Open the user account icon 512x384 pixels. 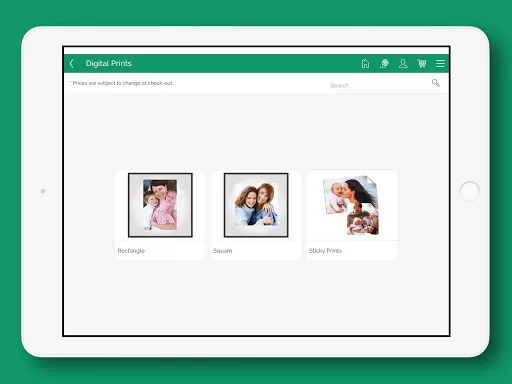[x=403, y=63]
